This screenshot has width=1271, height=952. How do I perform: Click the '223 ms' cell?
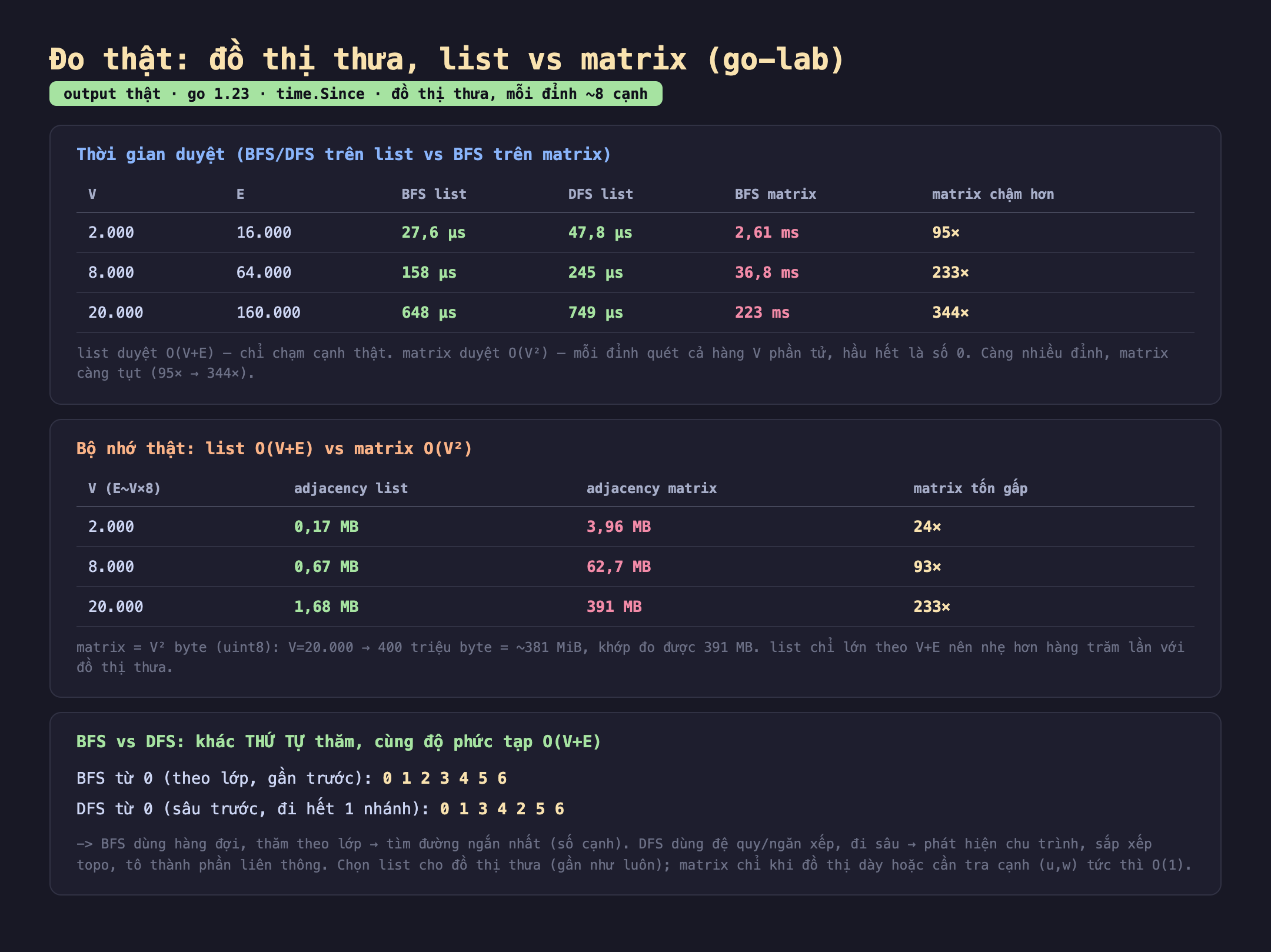click(762, 312)
